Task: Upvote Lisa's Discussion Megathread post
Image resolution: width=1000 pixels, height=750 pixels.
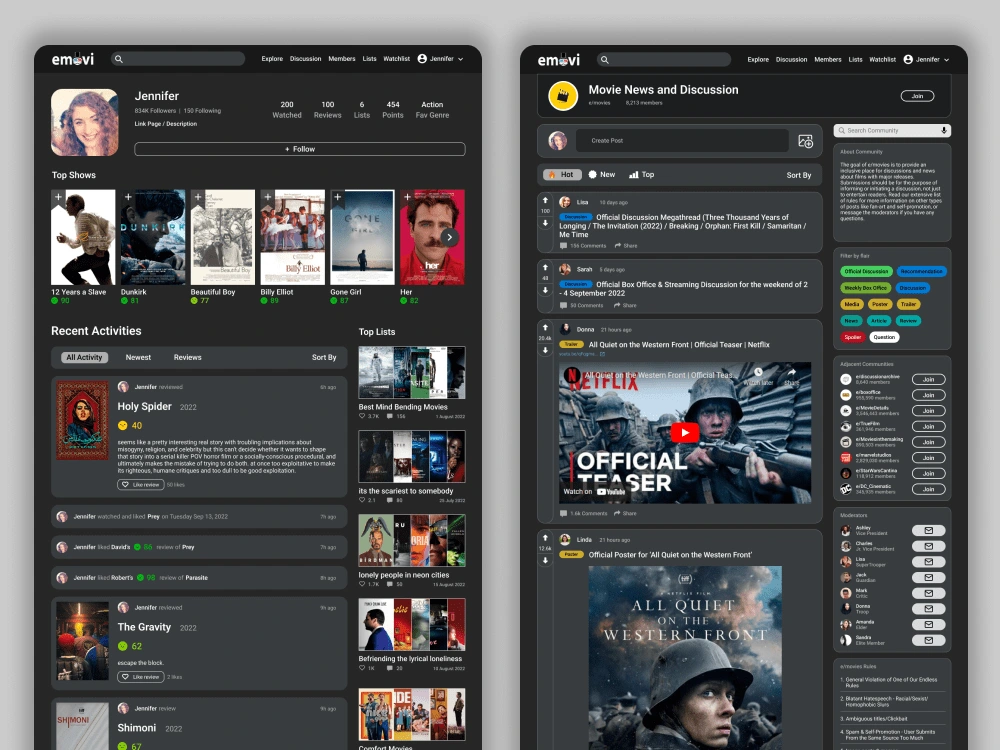Action: (x=545, y=200)
